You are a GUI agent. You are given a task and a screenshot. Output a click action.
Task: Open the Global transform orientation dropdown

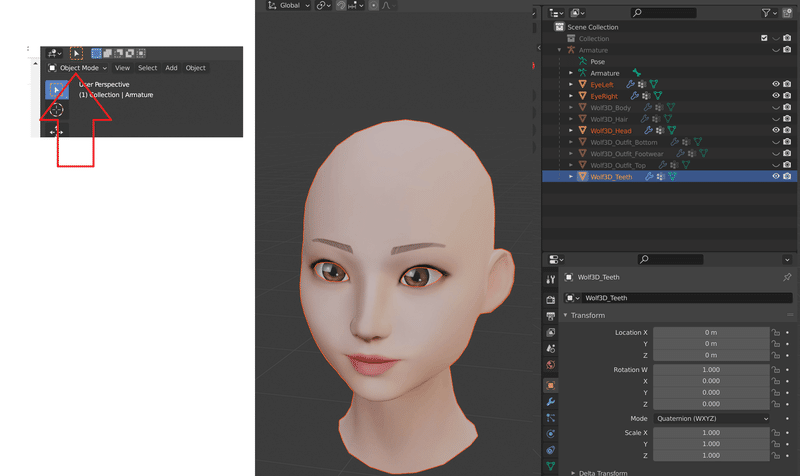click(x=289, y=5)
